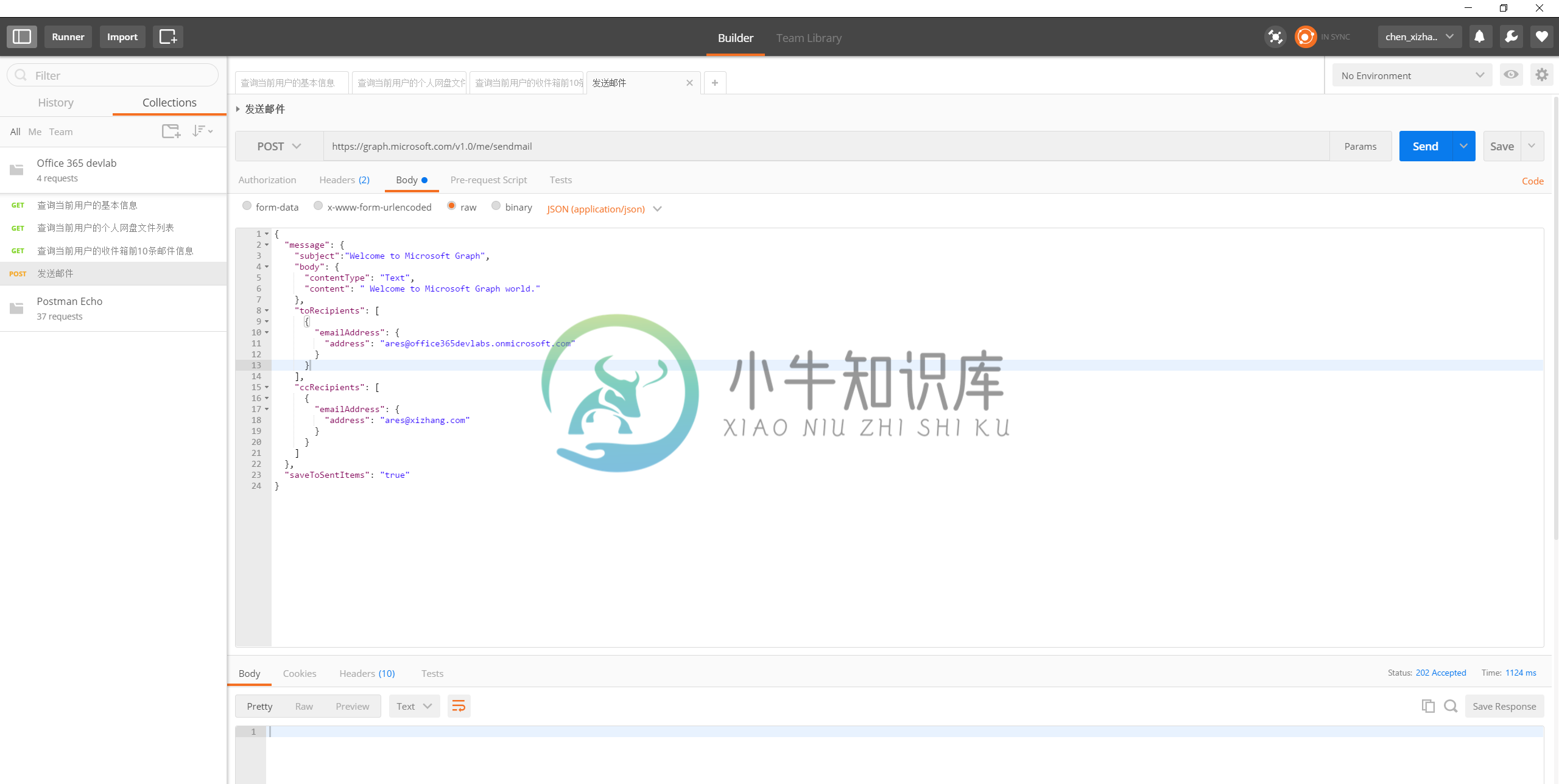
Task: Open the request Tests tab
Action: pyautogui.click(x=561, y=180)
